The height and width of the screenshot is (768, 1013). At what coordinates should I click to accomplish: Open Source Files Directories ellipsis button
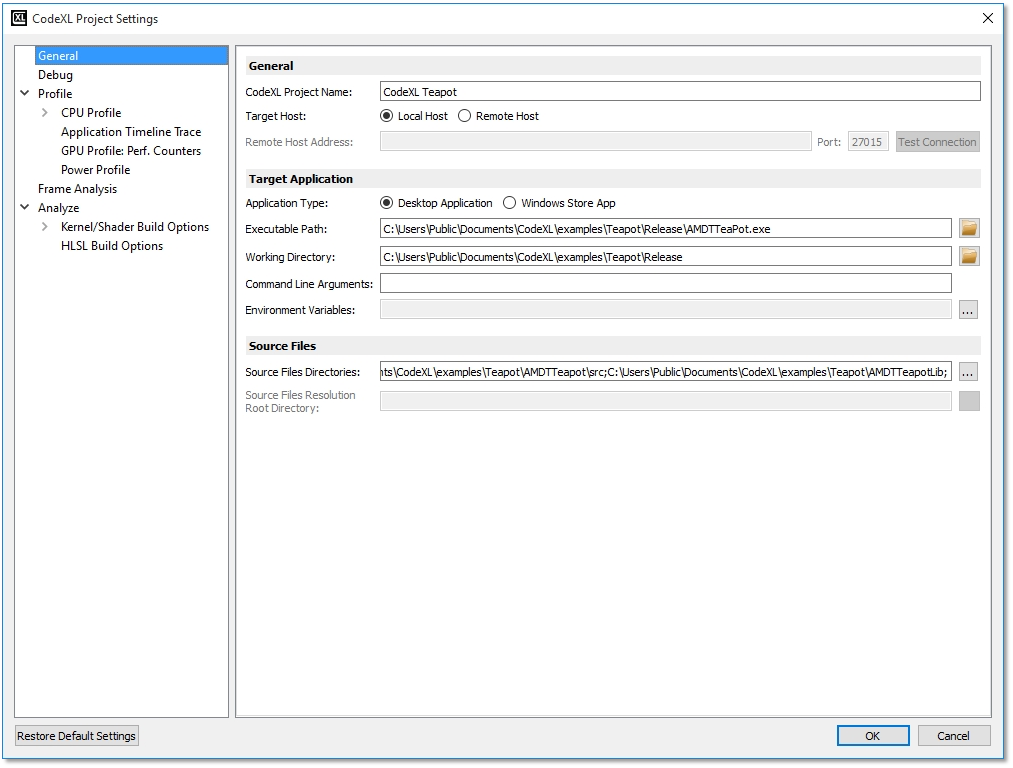[968, 372]
